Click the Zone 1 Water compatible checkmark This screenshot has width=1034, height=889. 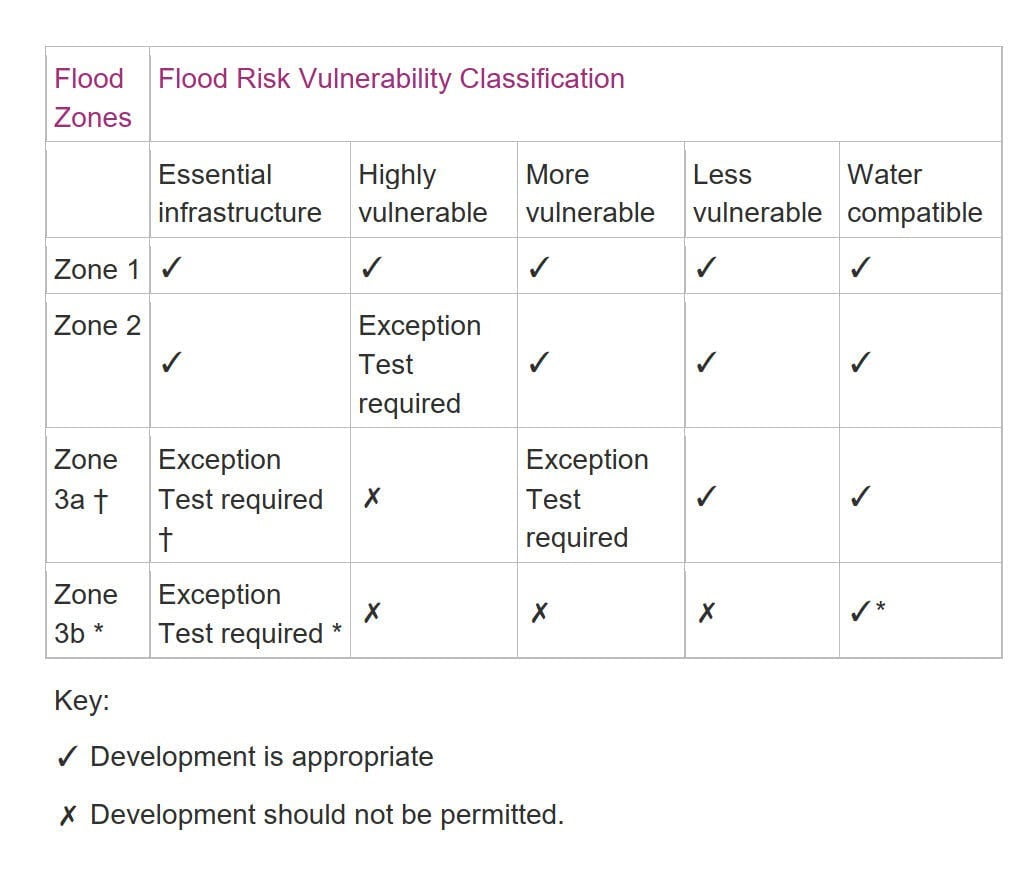click(859, 268)
